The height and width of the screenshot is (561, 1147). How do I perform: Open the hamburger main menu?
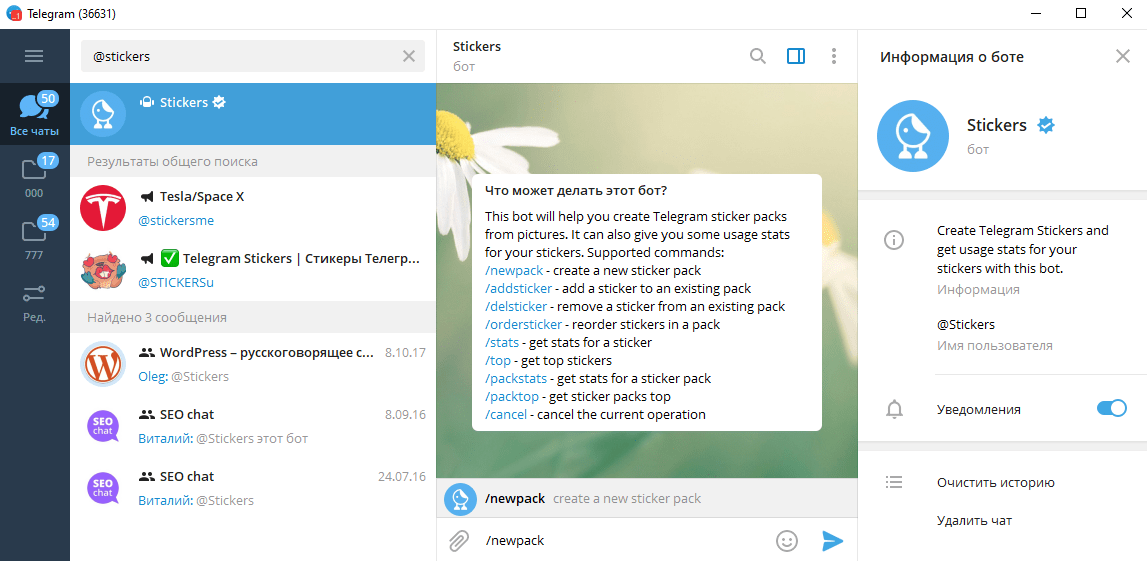pyautogui.click(x=34, y=56)
